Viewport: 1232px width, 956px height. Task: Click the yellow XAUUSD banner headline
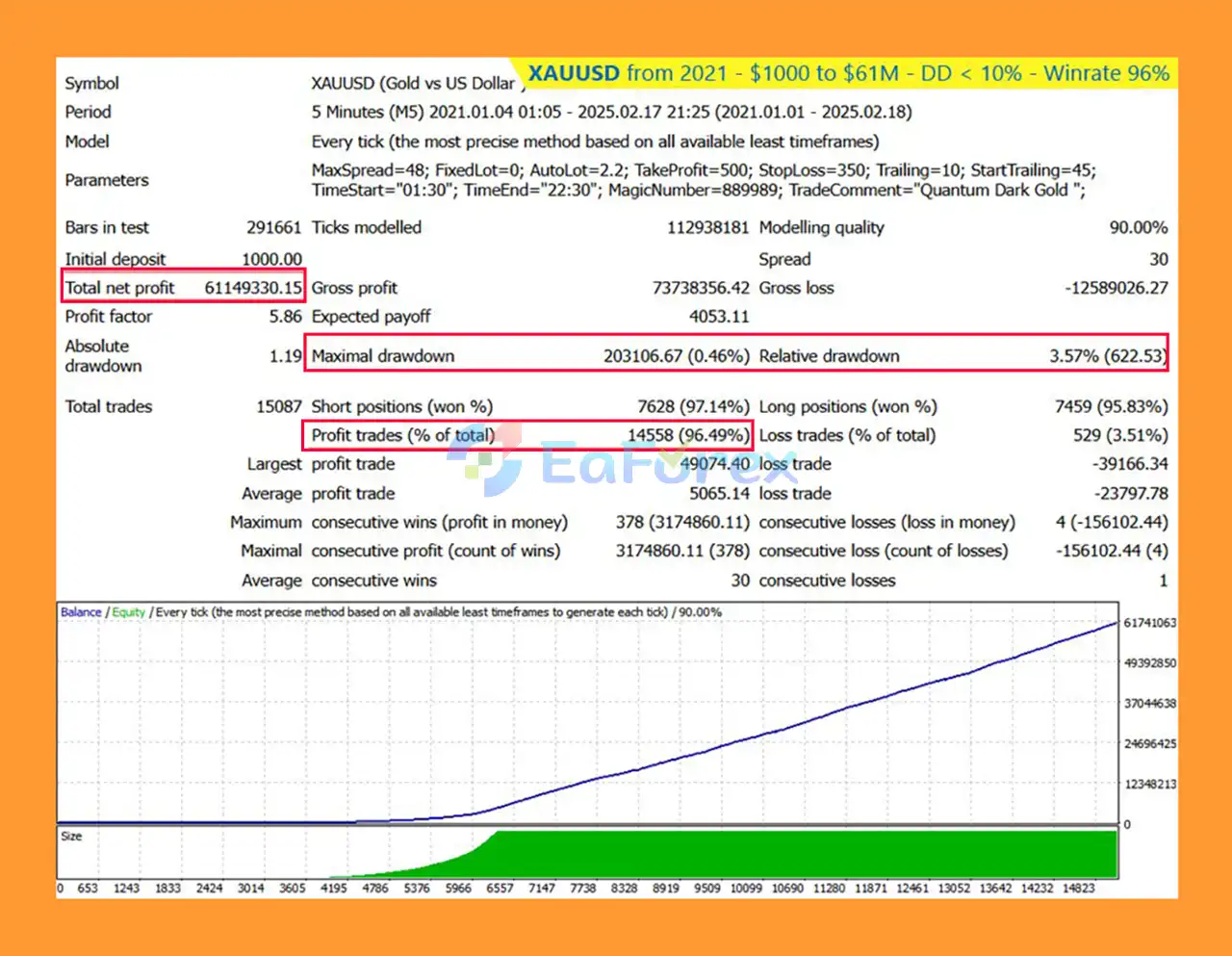coord(848,73)
